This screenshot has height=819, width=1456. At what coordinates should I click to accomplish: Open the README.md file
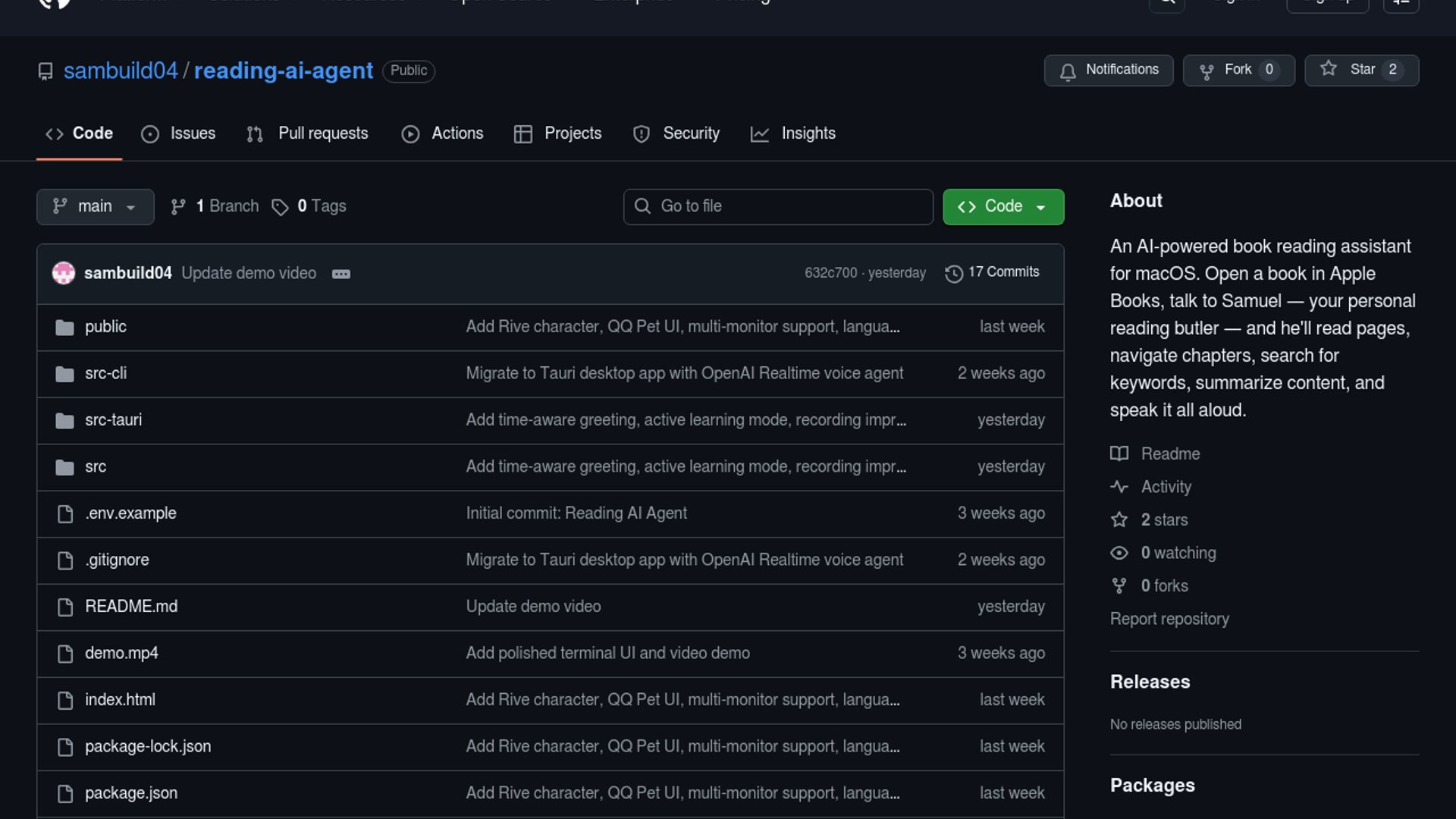coord(131,606)
